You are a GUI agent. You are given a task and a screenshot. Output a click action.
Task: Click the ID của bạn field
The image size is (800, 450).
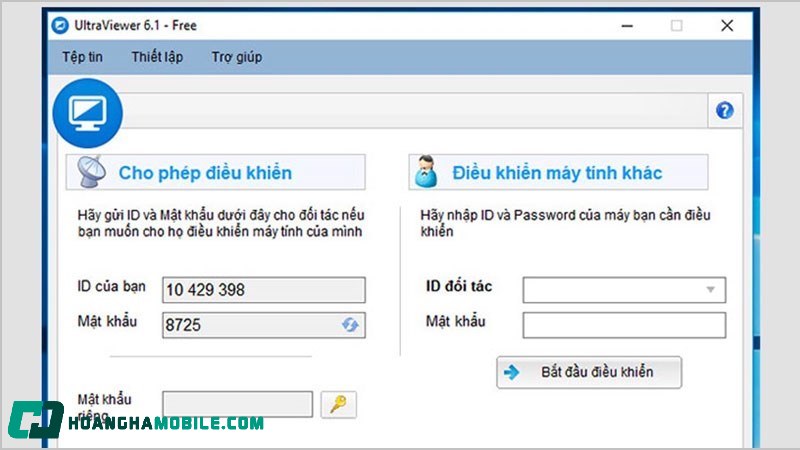pos(264,290)
